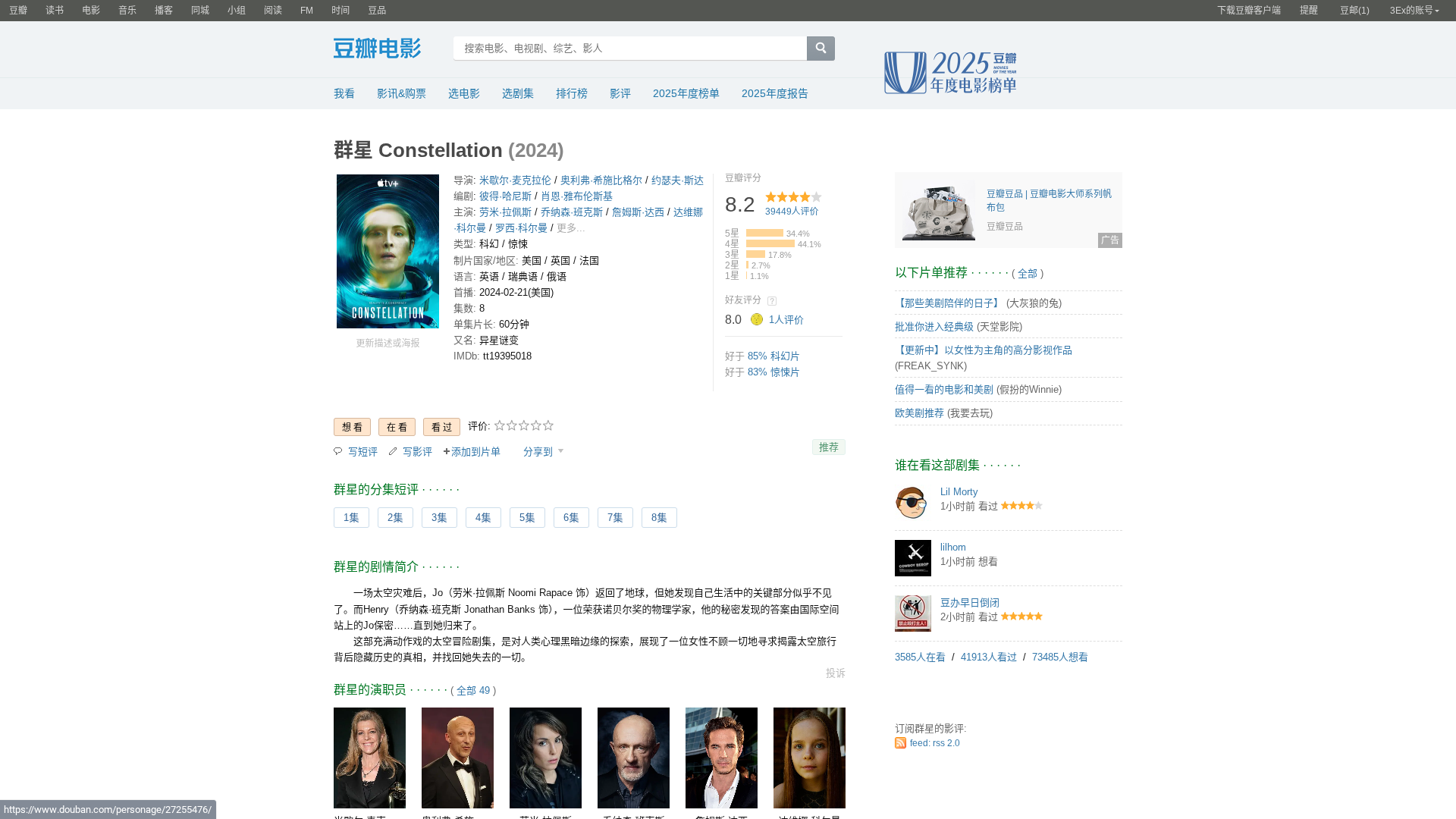Open the 豆瓣豆品 tote bag ad image
Screen dimensions: 1456x819
(938, 212)
